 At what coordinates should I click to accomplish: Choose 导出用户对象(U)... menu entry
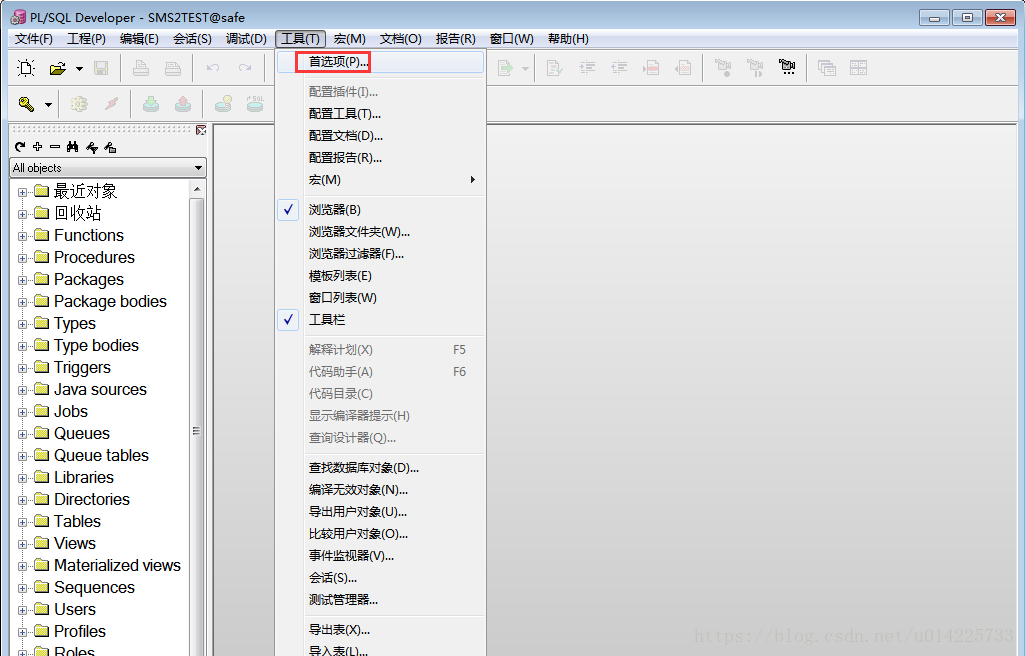tap(380, 512)
